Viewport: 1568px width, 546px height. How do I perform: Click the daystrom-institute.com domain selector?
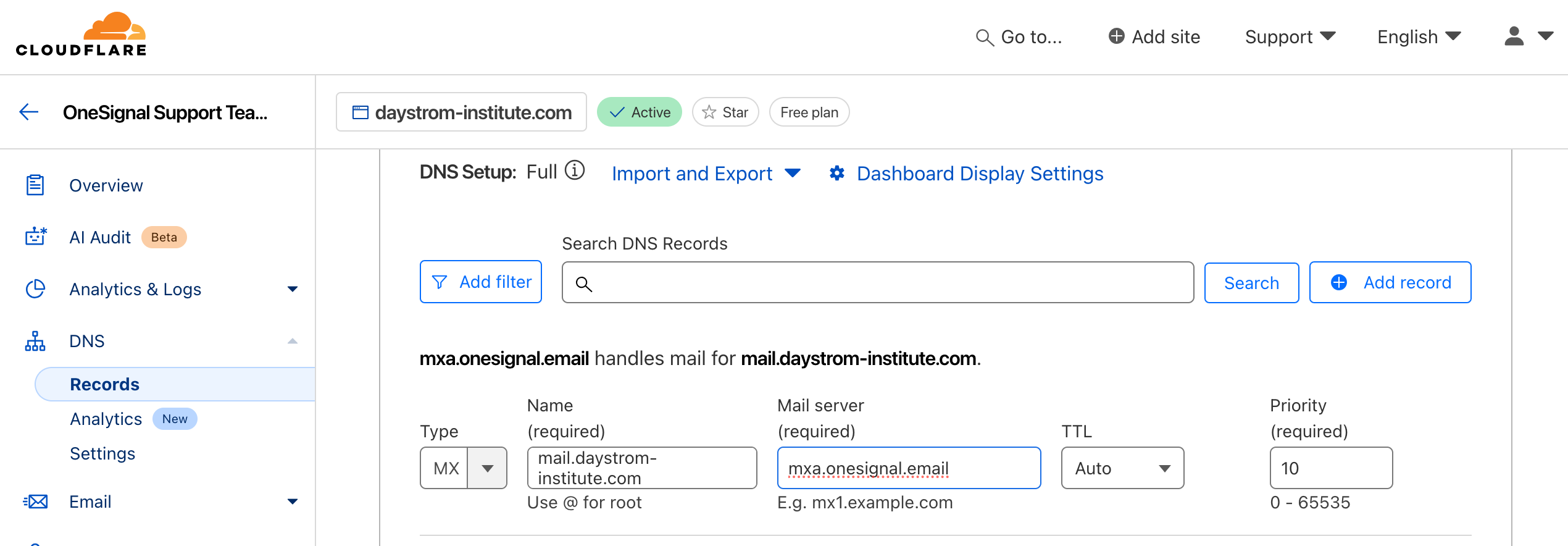pyautogui.click(x=461, y=112)
